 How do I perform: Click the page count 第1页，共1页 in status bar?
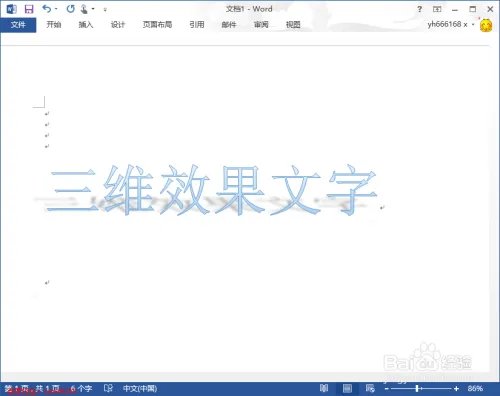click(32, 388)
